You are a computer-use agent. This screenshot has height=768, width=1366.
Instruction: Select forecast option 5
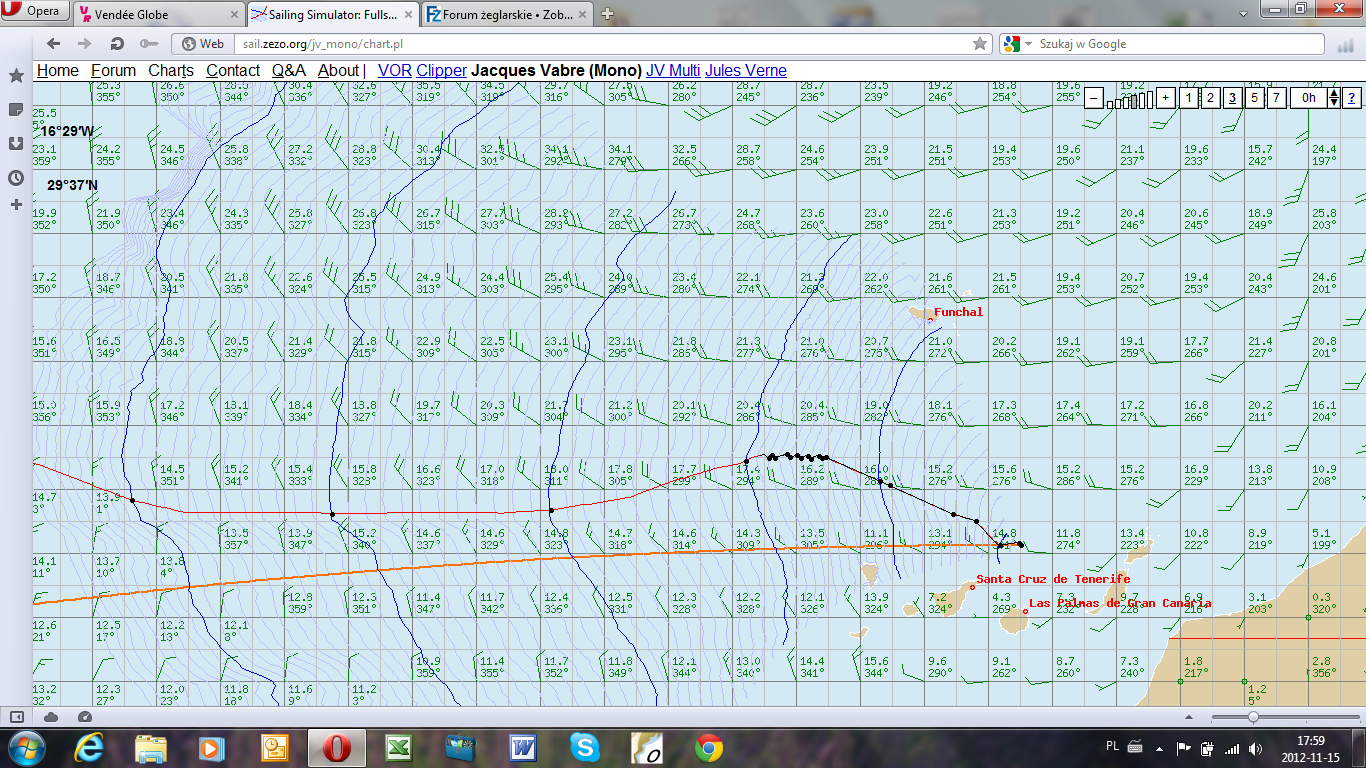[x=1254, y=98]
